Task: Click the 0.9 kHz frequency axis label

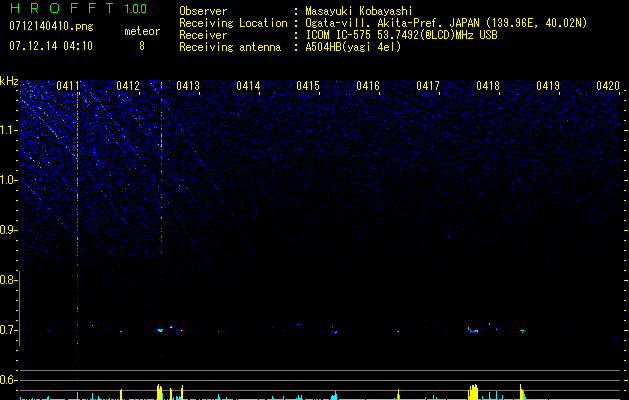Action: pos(7,230)
